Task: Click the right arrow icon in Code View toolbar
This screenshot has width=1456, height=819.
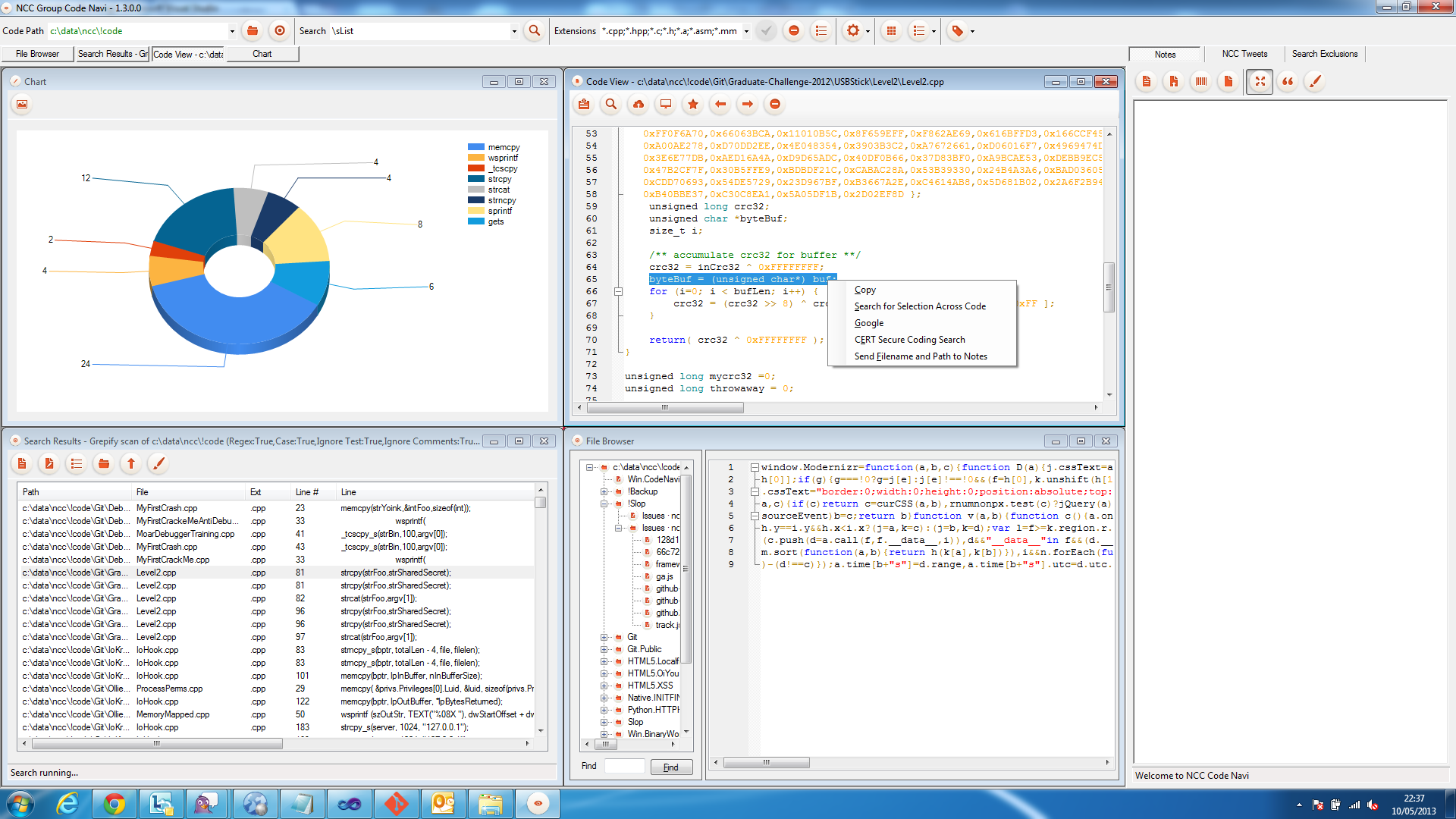Action: 747,105
